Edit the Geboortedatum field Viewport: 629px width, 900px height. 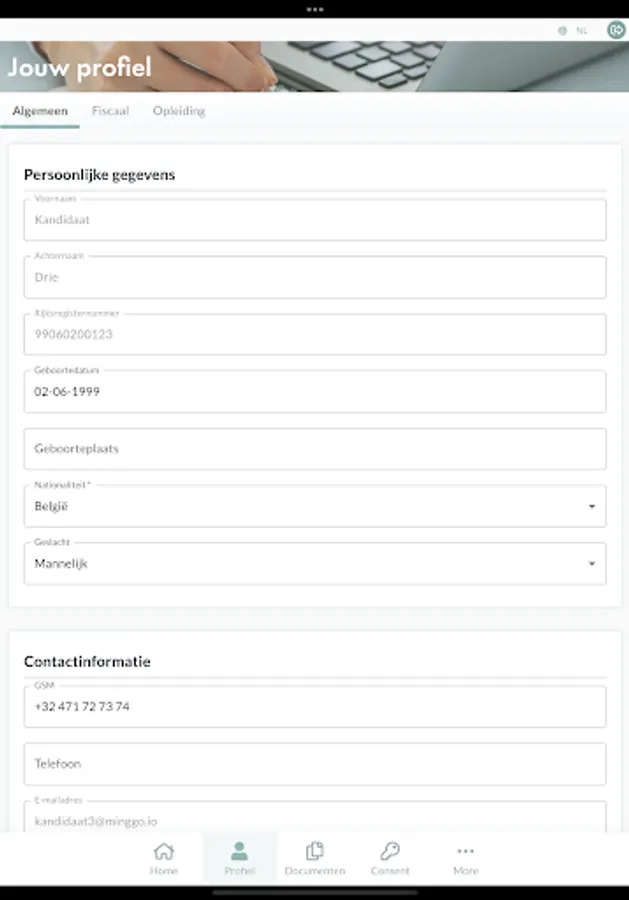[x=315, y=392]
